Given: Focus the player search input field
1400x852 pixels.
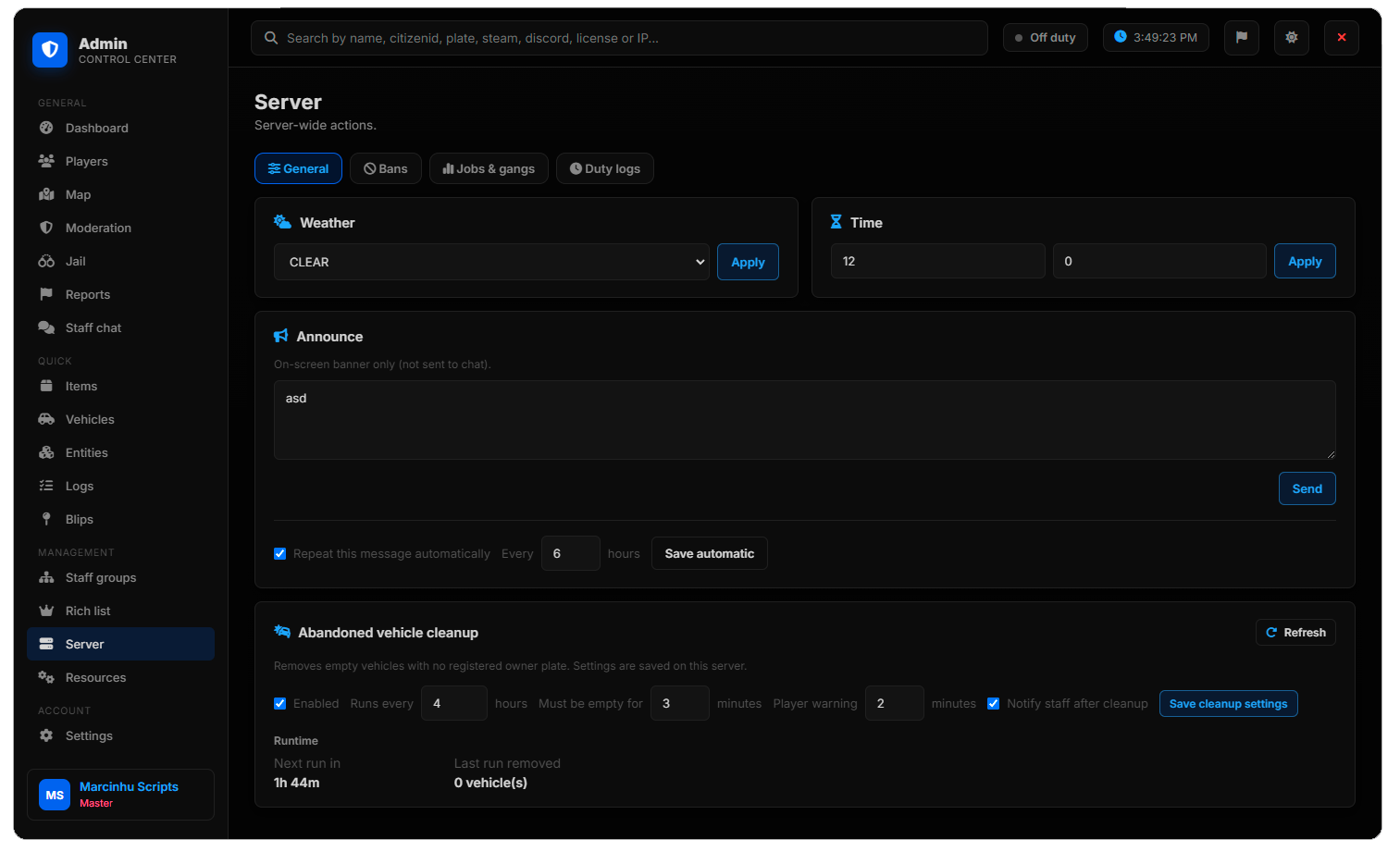Looking at the screenshot, I should [x=619, y=38].
